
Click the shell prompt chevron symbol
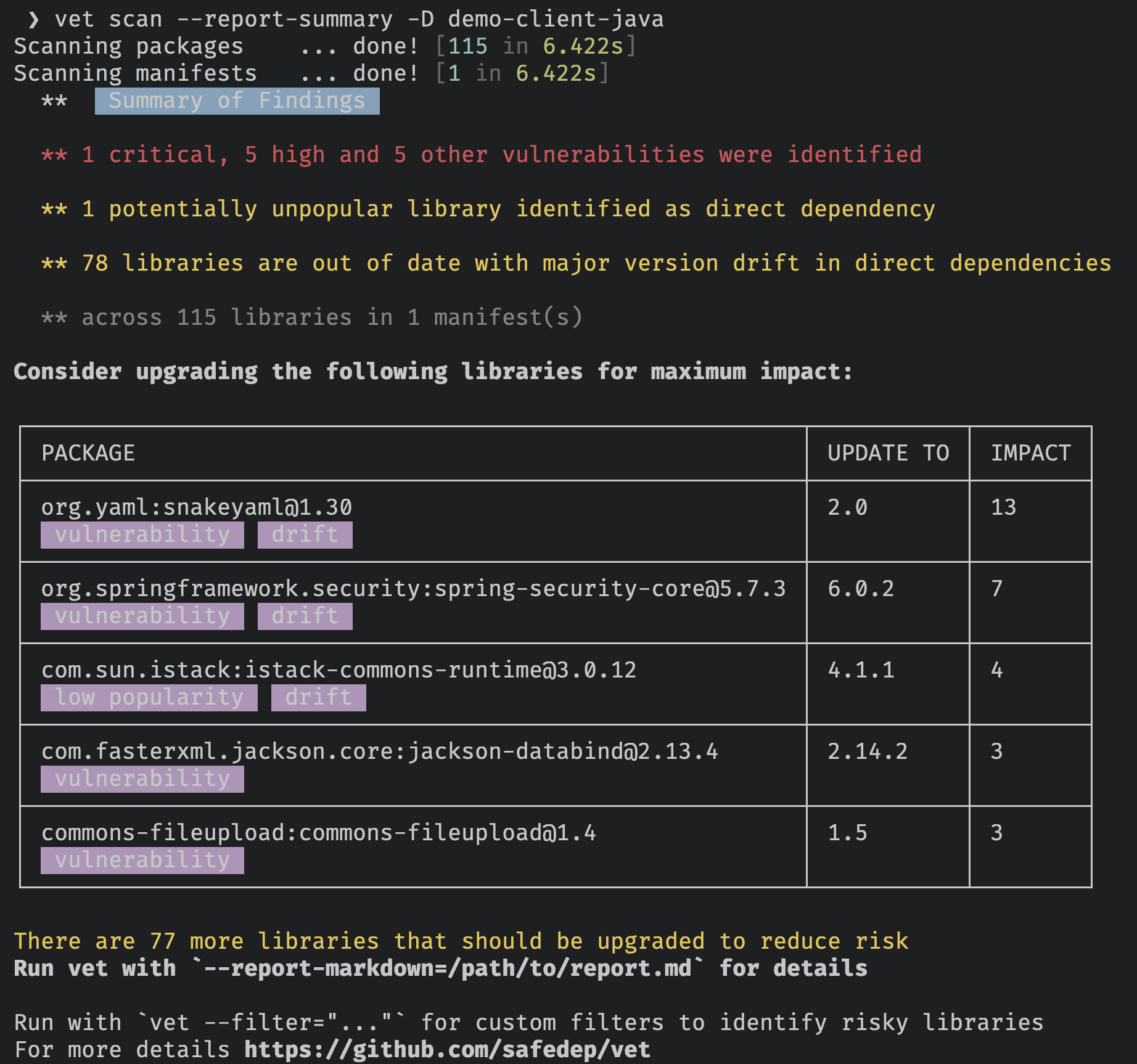point(33,20)
